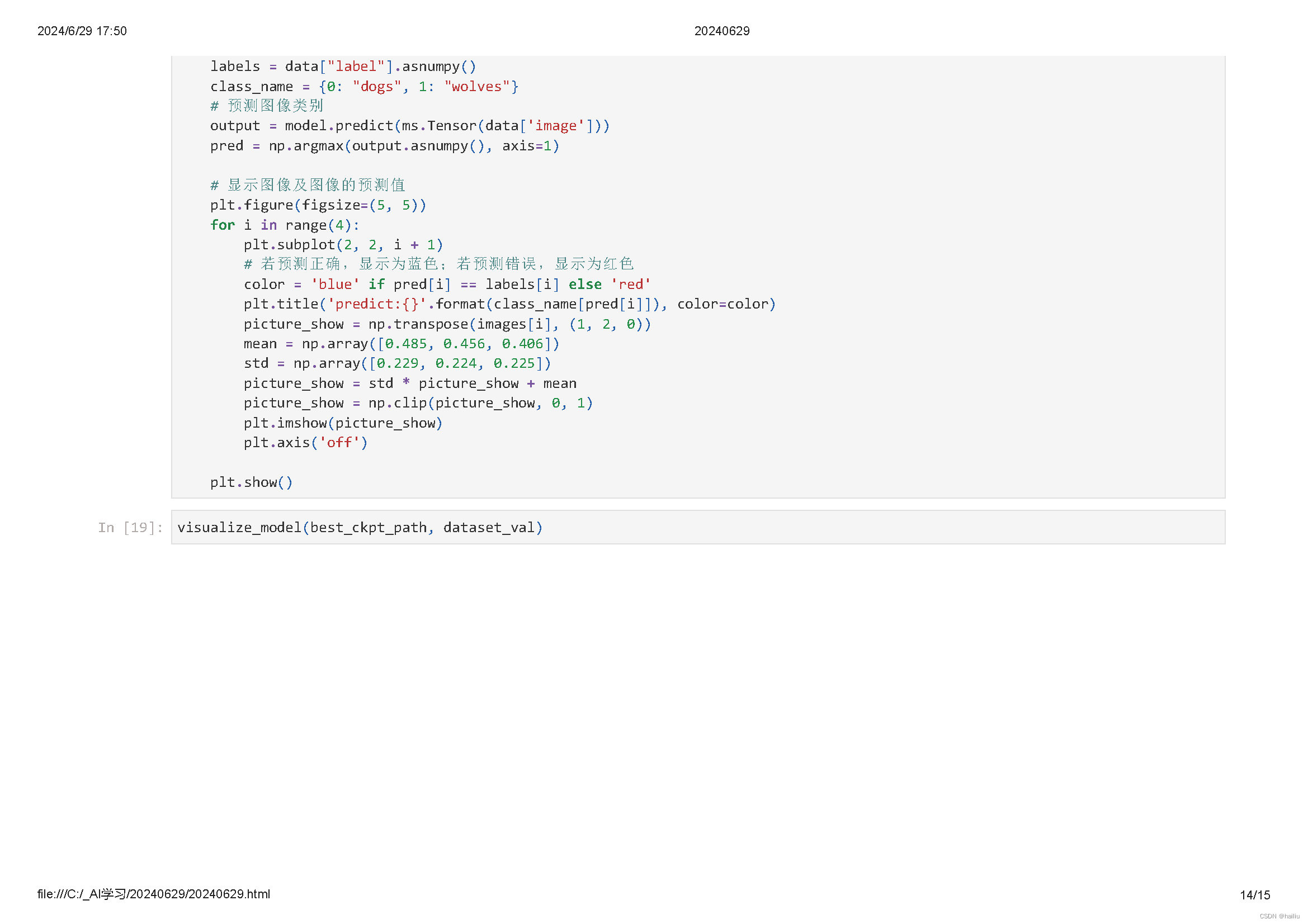Click the plt.show() code line
1308x924 pixels.
[251, 483]
